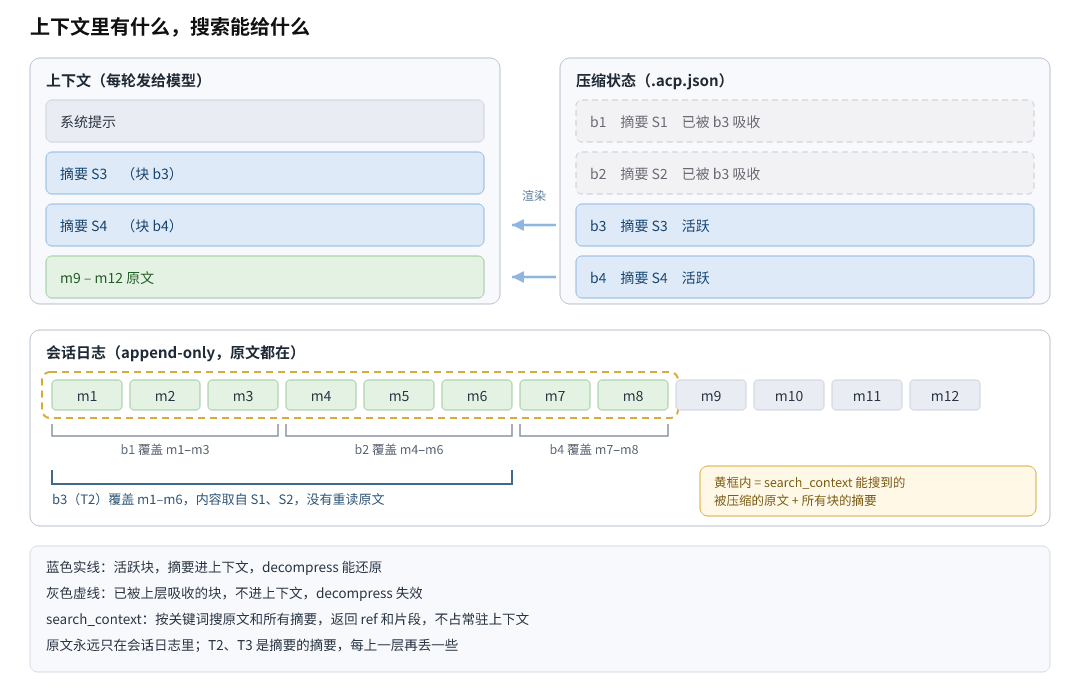
Task: Click the b1 覆盖 m1–m3 label
Action: [x=165, y=450]
